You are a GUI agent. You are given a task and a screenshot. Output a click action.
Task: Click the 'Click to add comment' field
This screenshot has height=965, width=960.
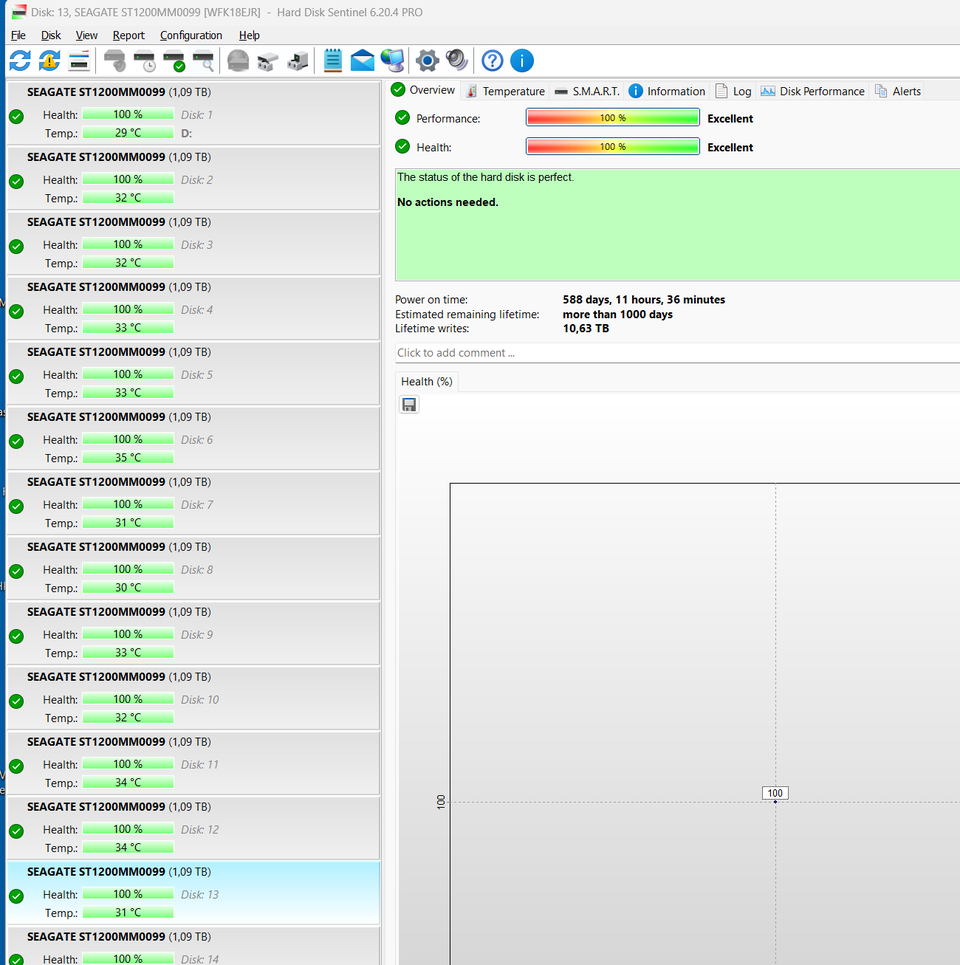pyautogui.click(x=677, y=353)
